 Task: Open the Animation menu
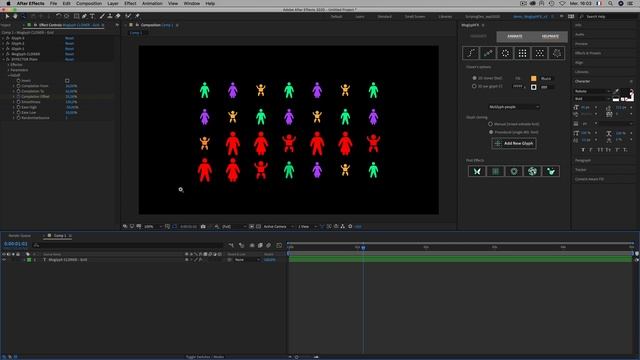(x=152, y=3)
